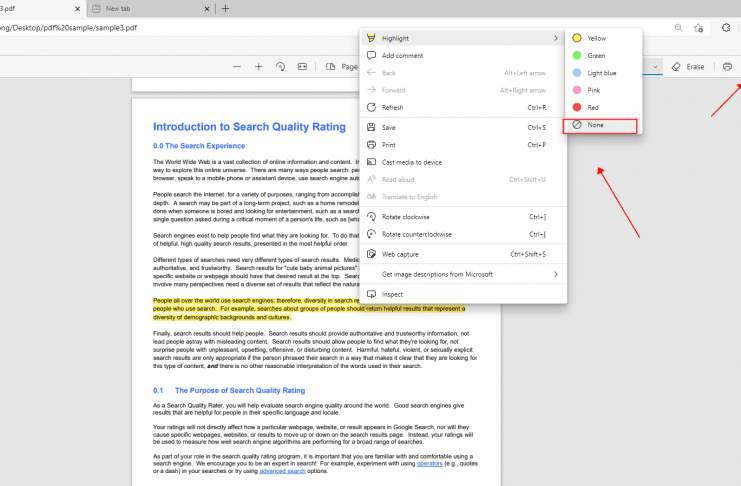Viewport: 741px width, 486px height.
Task: Click the yellow highlighted paragraph text
Action: point(309,309)
